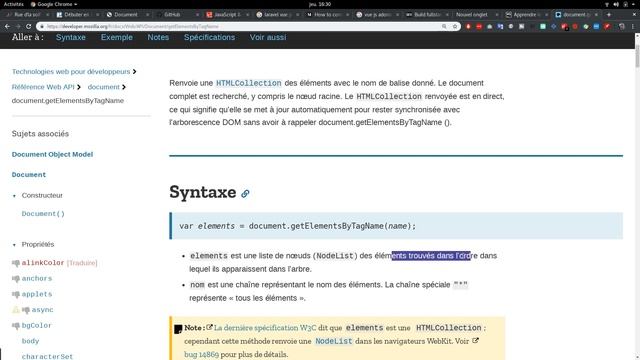Jump to the Spécifications section
Viewport: 640px width, 360px height.
(x=209, y=37)
